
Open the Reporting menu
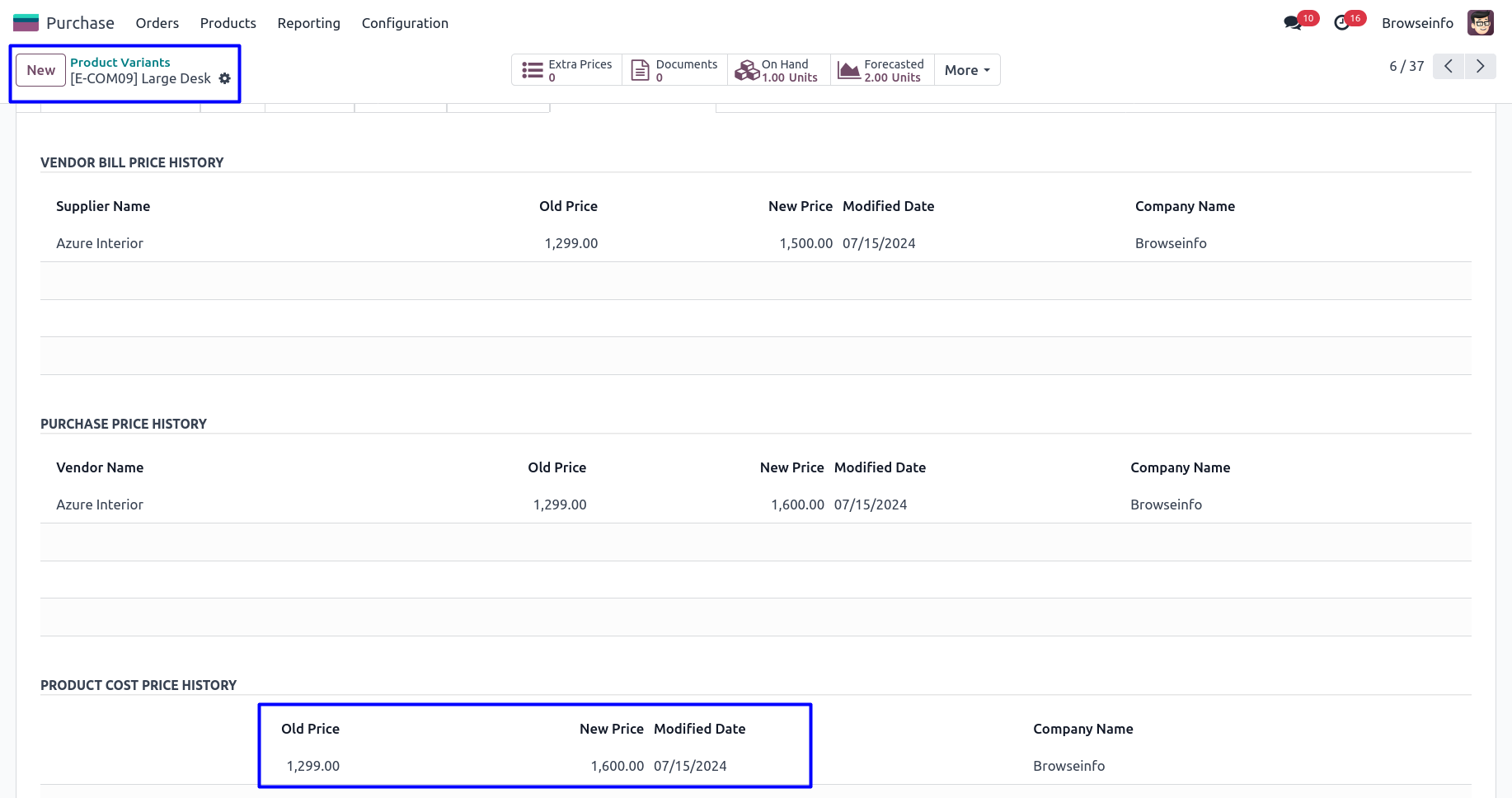coord(308,23)
